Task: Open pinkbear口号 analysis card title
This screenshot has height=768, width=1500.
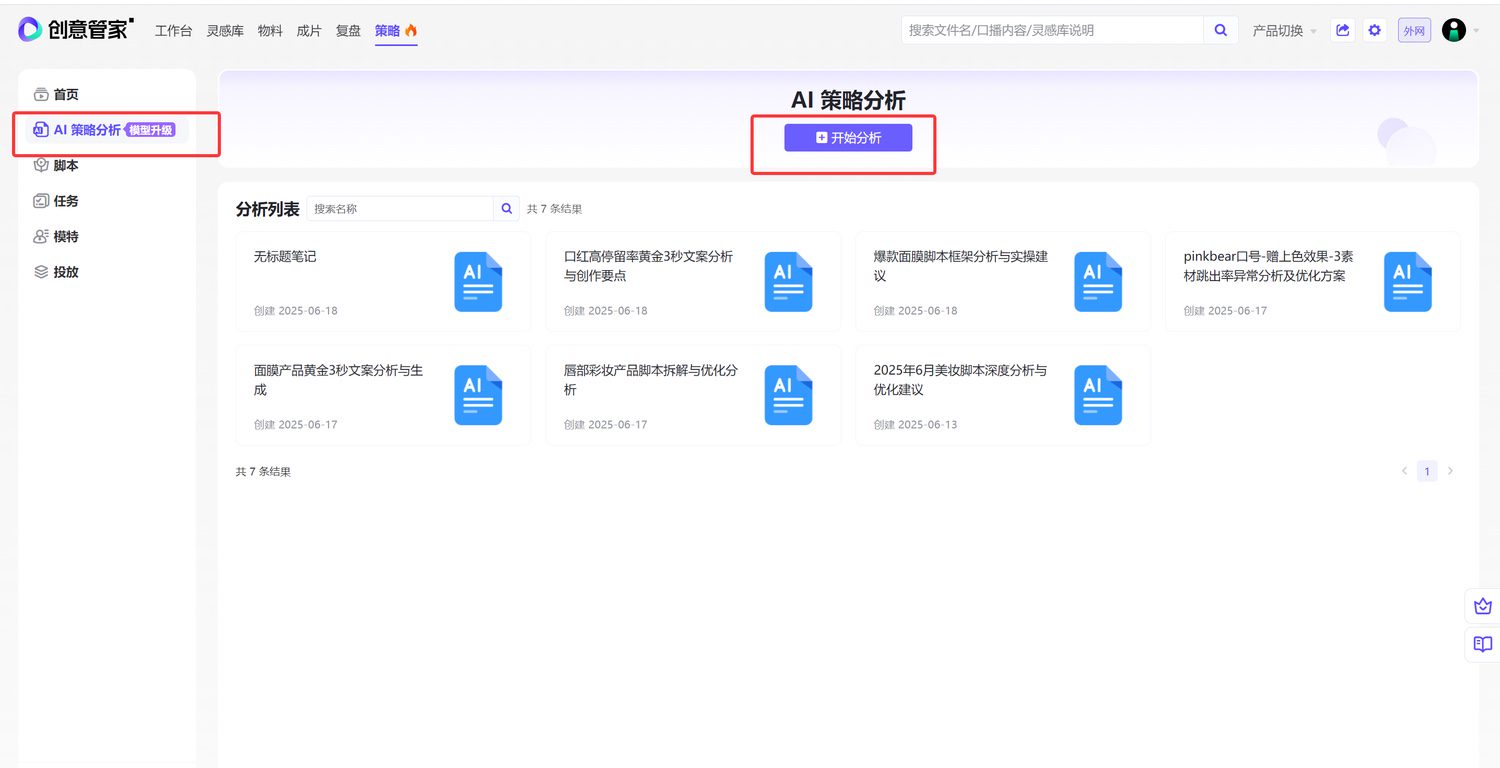Action: click(1268, 266)
